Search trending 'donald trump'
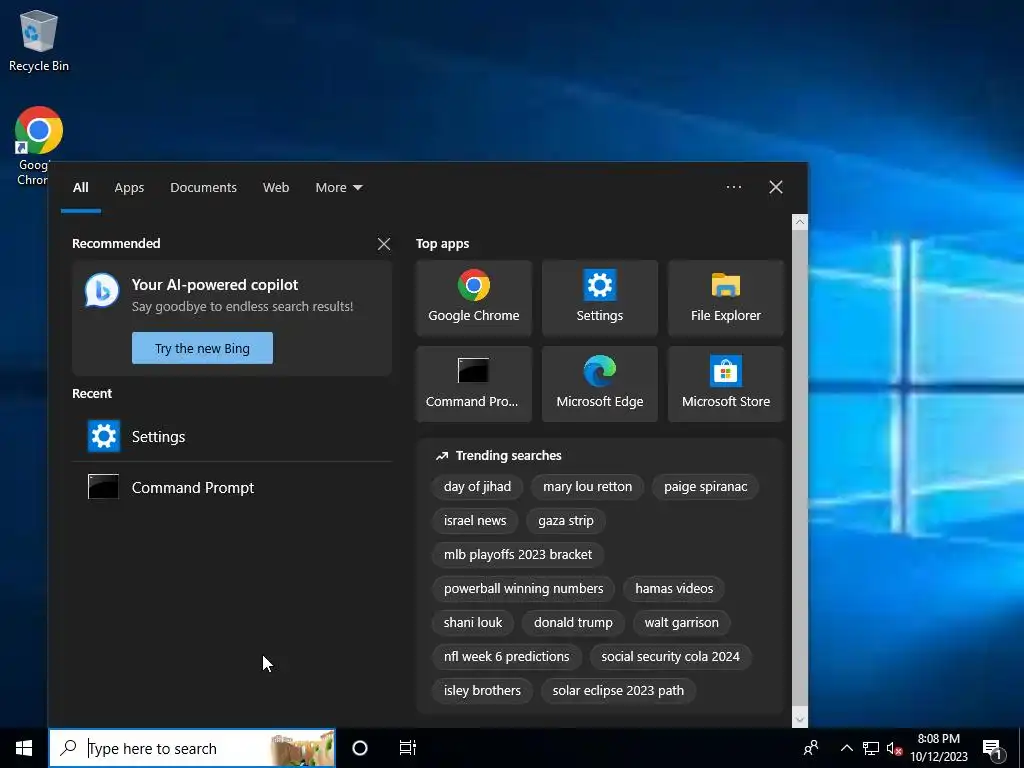The image size is (1024, 768). pyautogui.click(x=573, y=622)
